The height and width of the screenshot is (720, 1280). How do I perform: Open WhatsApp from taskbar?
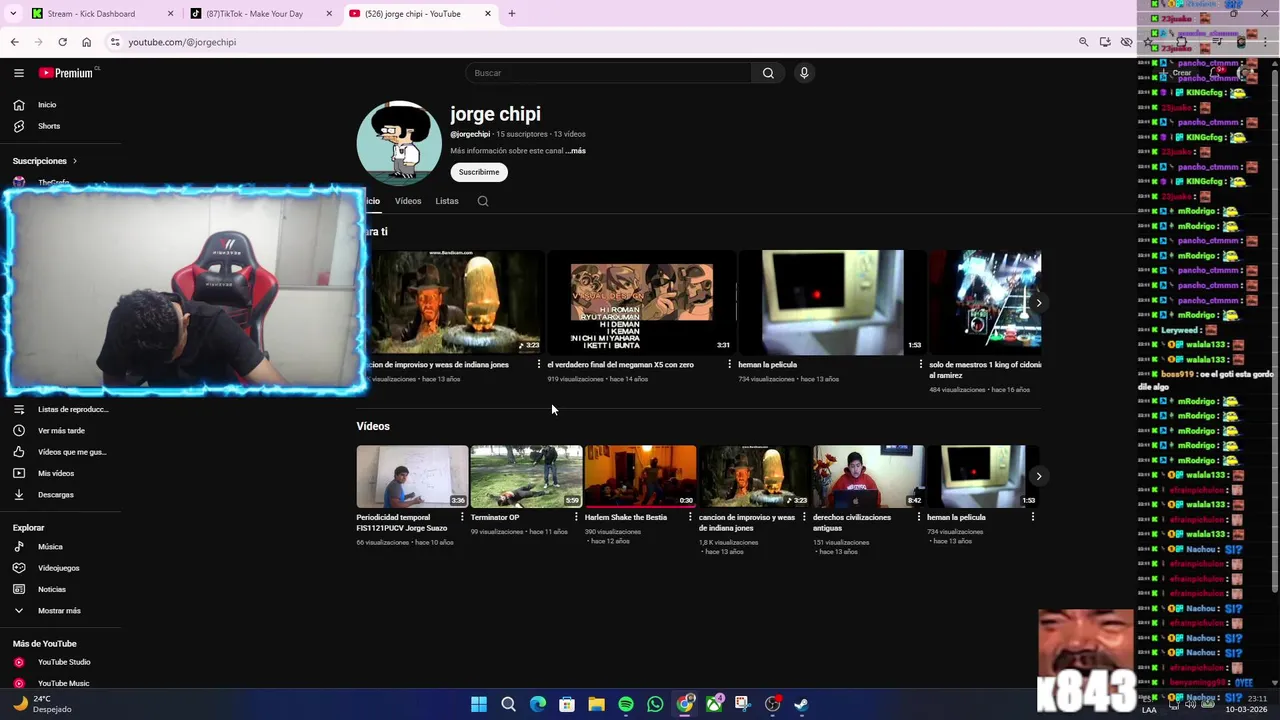tap(655, 704)
